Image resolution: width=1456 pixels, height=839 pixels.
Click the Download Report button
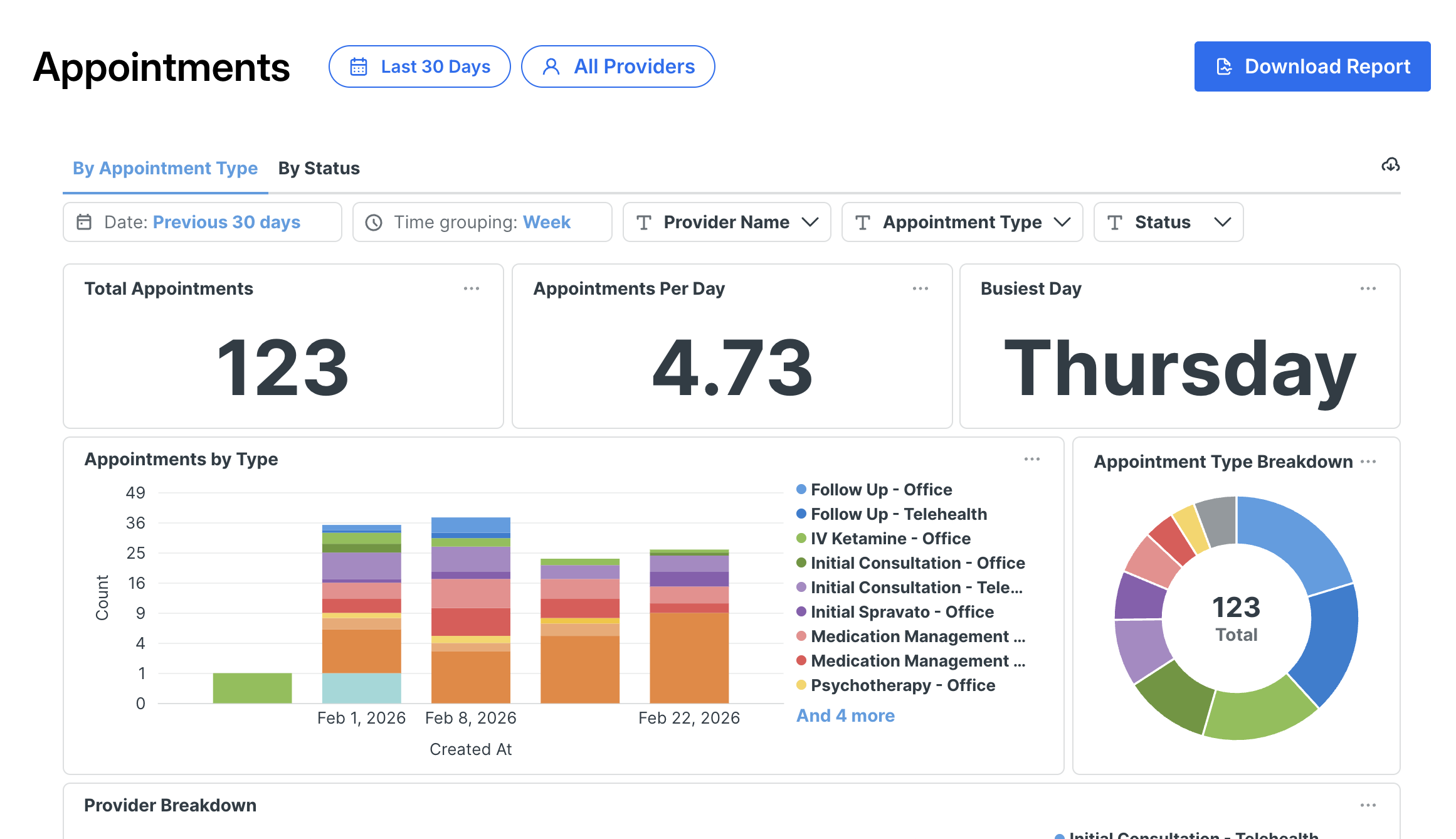click(x=1312, y=66)
